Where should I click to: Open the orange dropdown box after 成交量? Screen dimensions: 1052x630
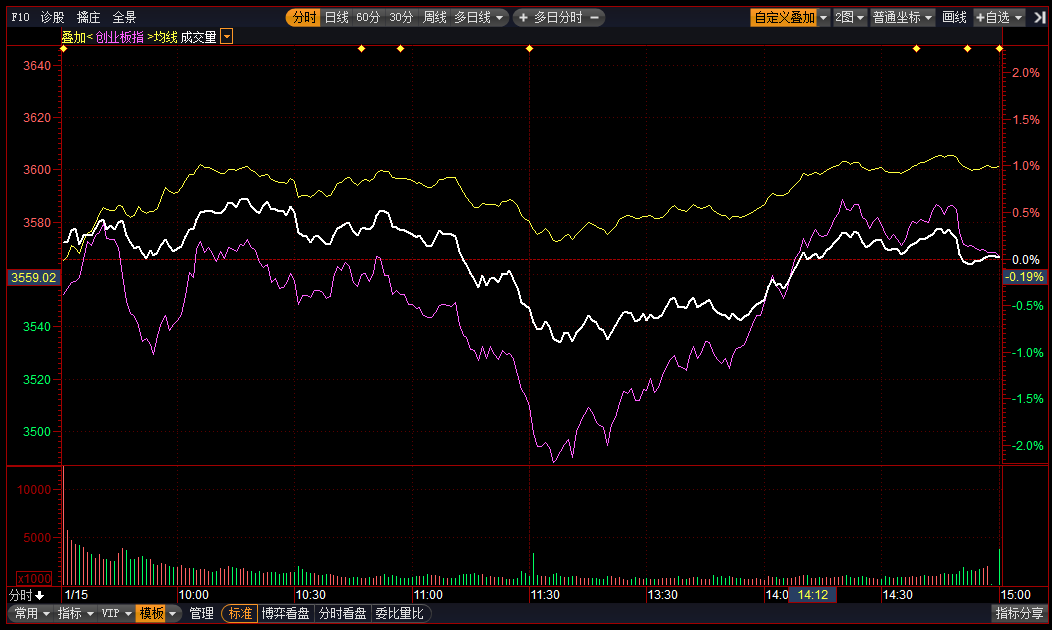pos(227,37)
